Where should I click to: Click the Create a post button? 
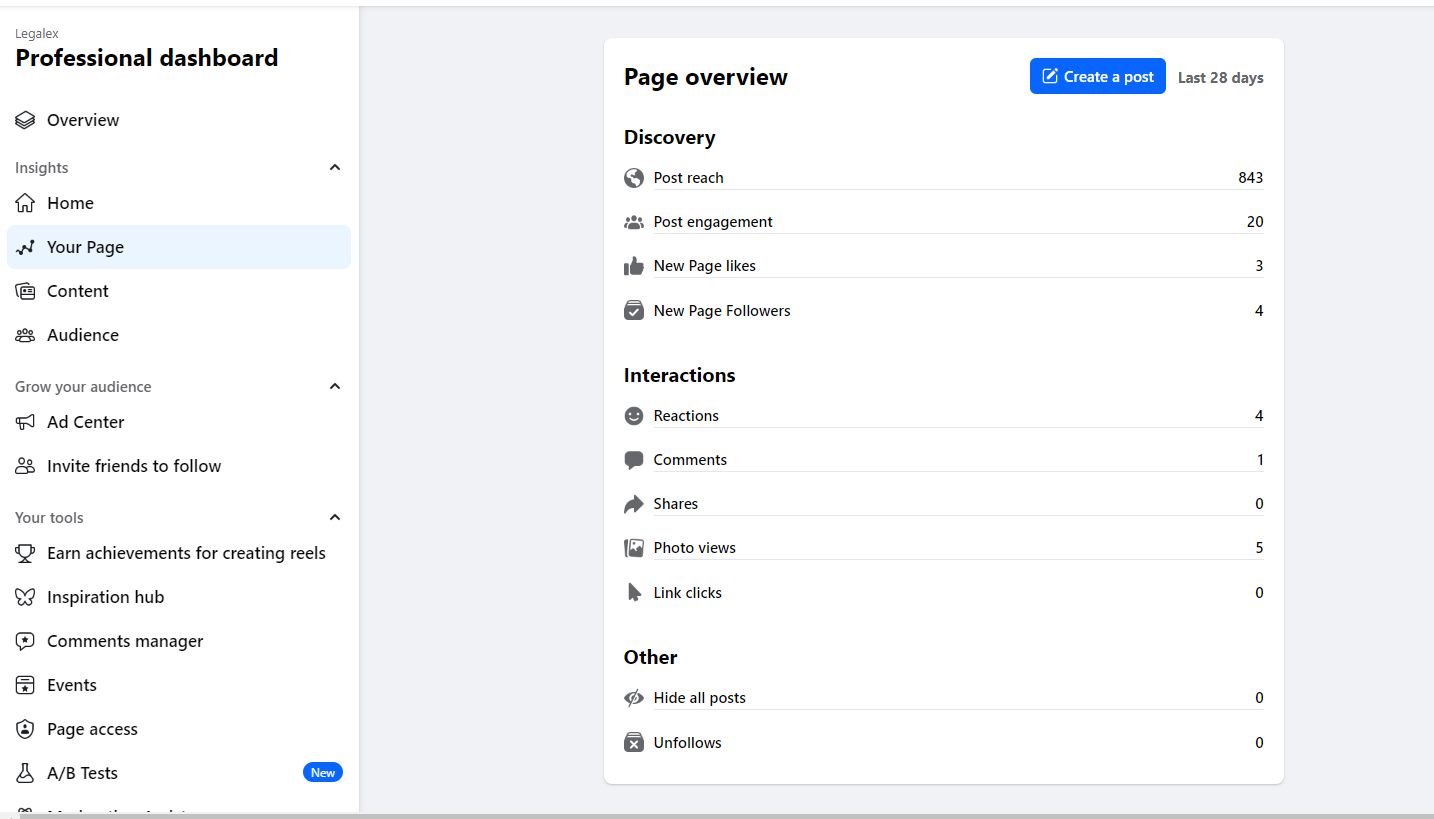click(1097, 77)
